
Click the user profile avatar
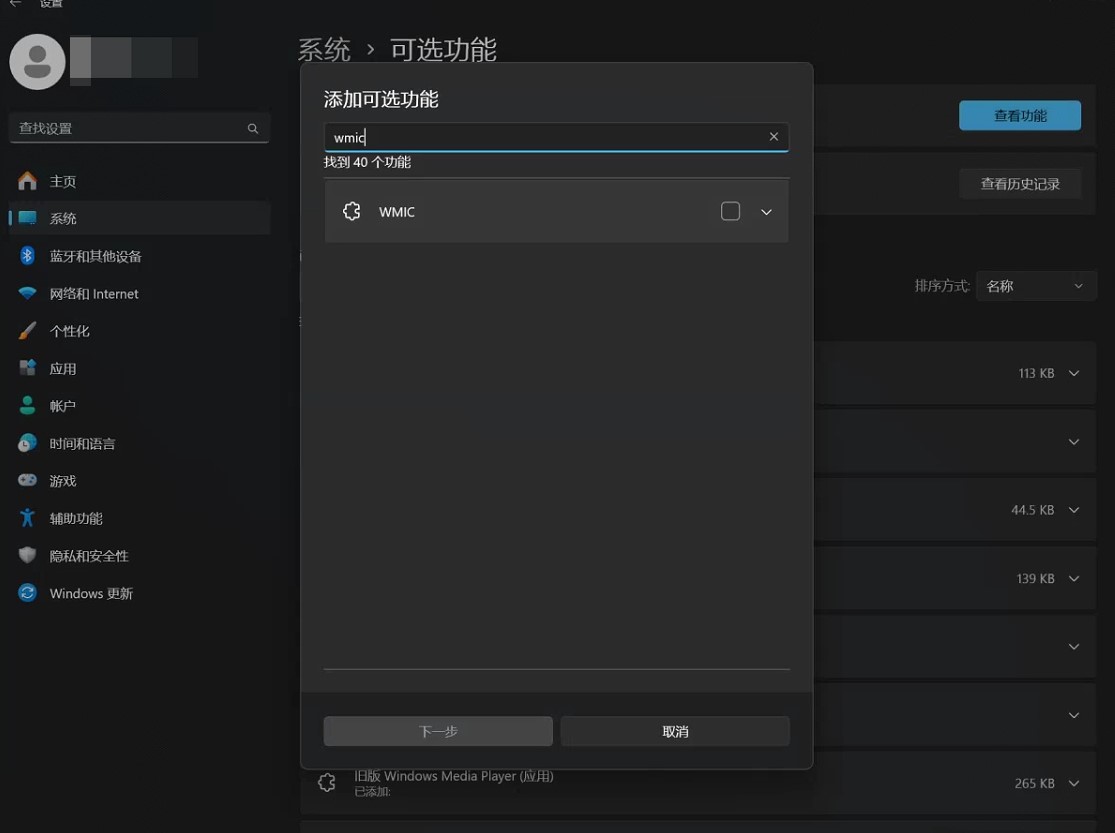37,62
